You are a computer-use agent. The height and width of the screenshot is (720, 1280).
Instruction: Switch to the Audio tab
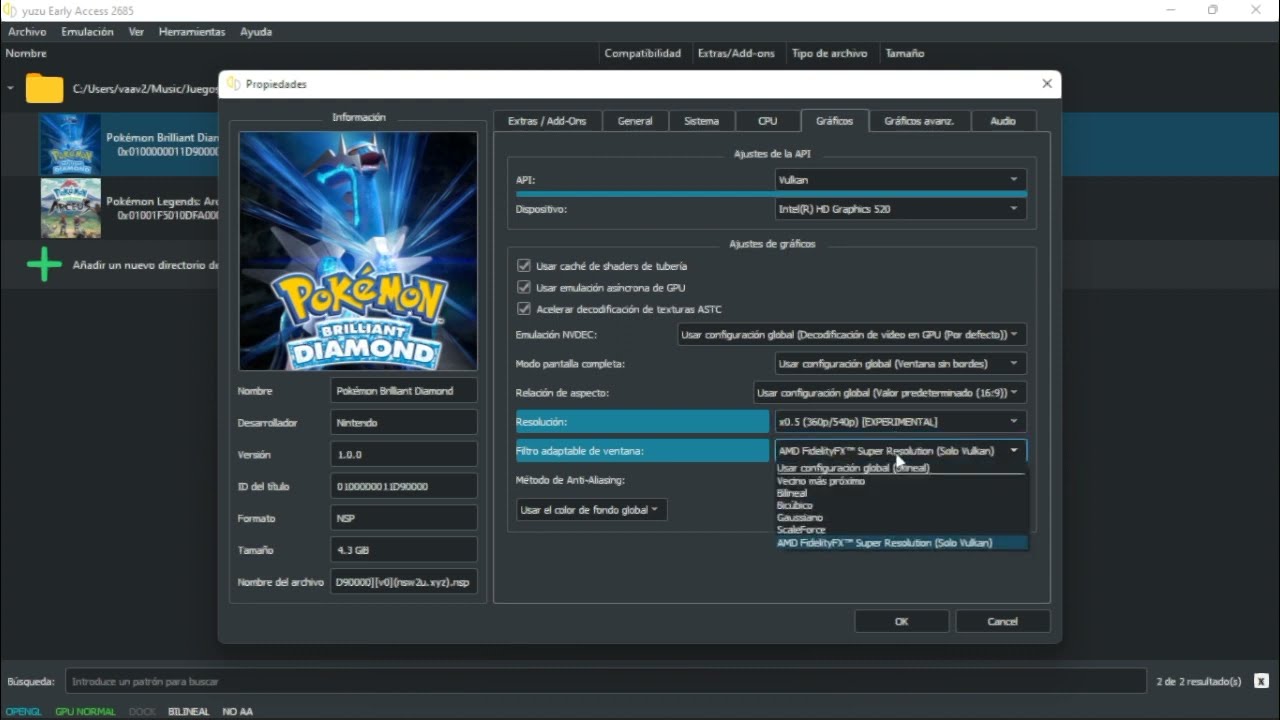[x=1003, y=121]
